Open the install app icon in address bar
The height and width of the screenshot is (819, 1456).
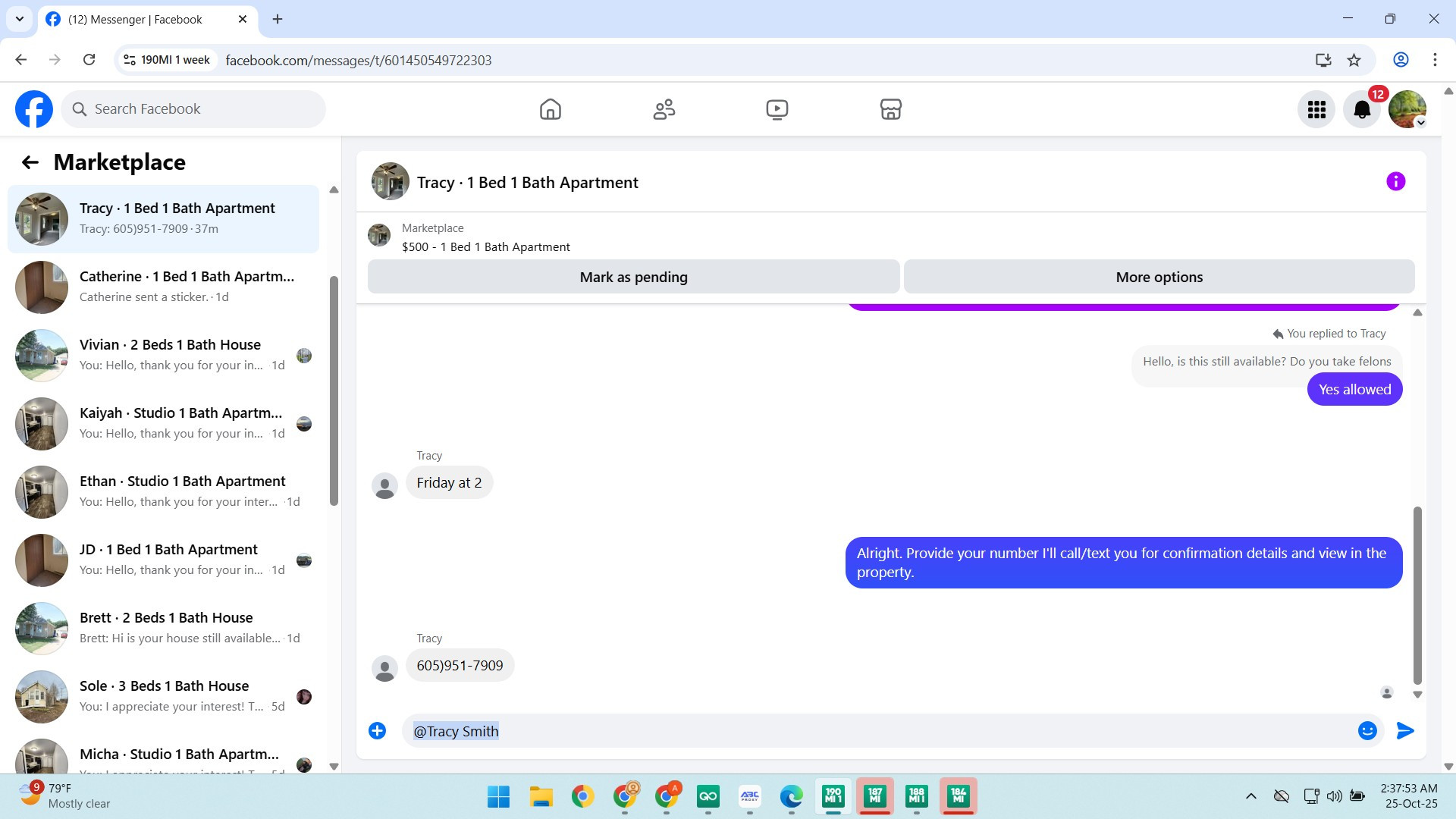tap(1323, 60)
